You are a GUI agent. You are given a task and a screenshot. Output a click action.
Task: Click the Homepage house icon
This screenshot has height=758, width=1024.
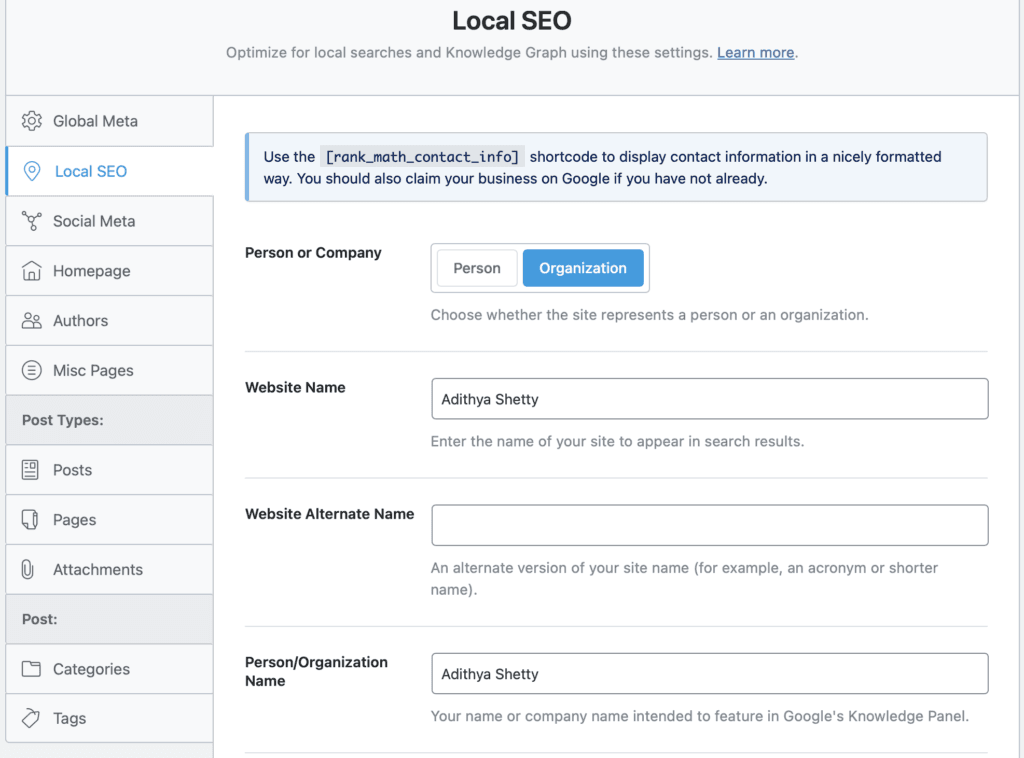31,270
